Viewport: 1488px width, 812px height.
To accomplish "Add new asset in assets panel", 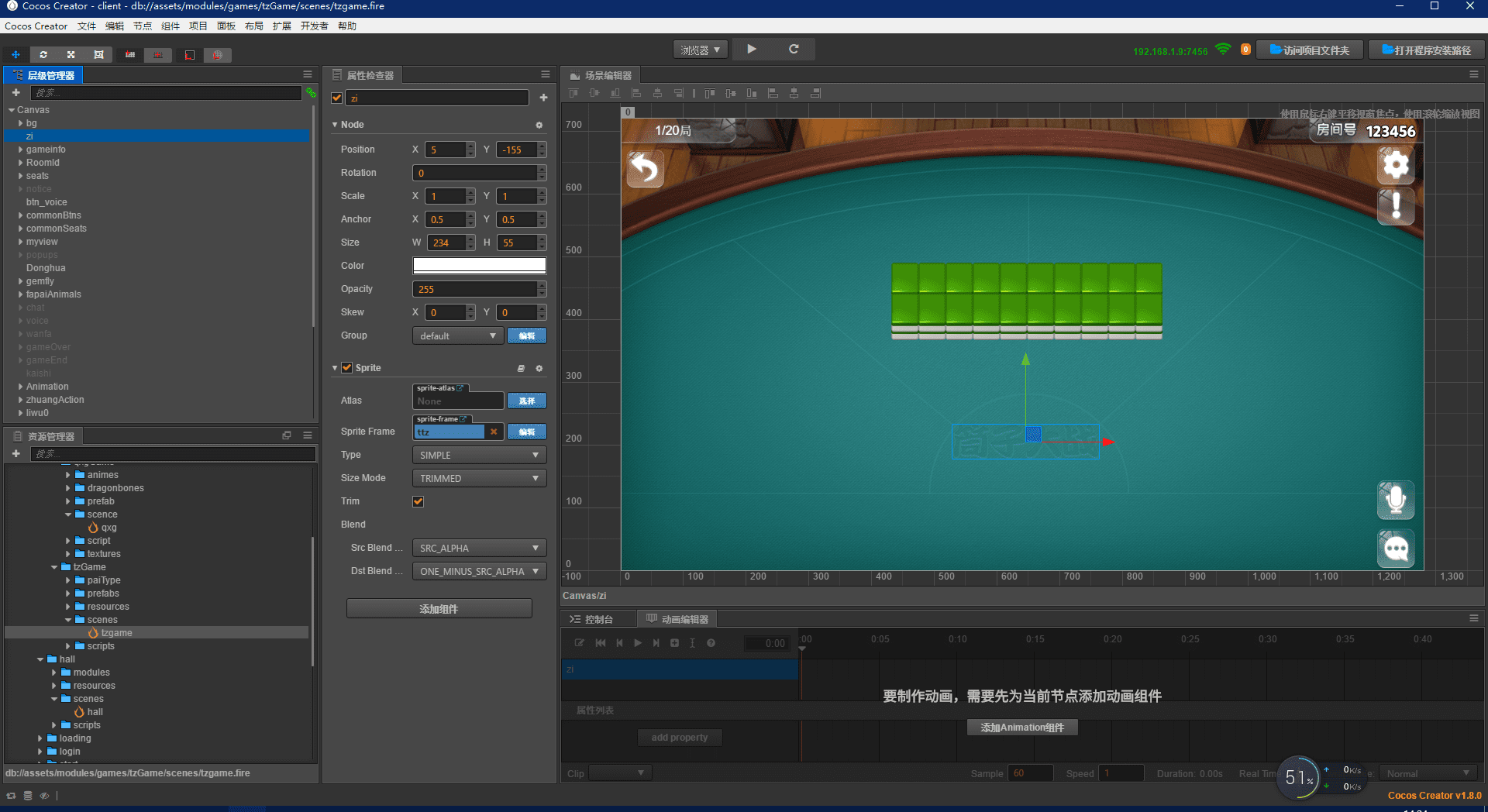I will [15, 453].
